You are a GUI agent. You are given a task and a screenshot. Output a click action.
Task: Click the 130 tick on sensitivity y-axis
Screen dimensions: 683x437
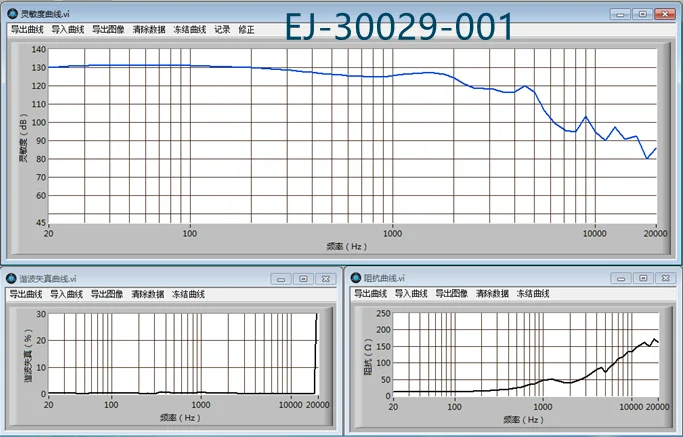(39, 68)
